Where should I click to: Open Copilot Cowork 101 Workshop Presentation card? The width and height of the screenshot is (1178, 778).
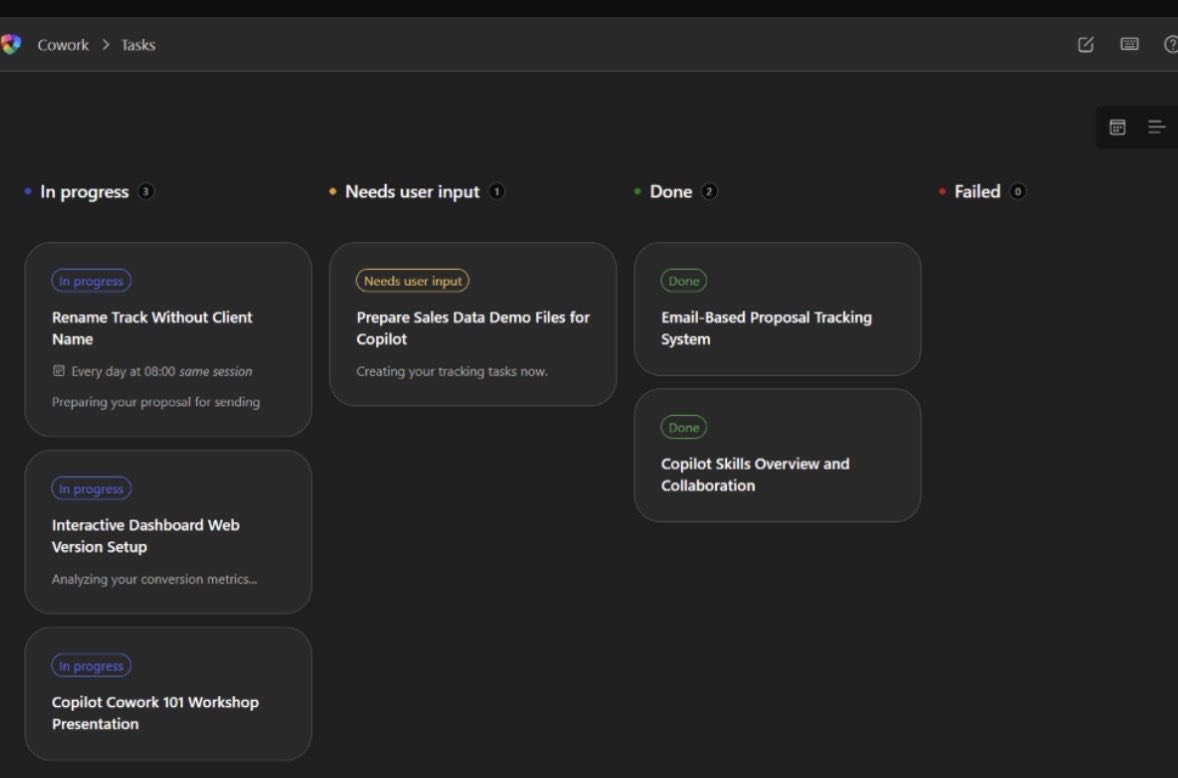168,694
